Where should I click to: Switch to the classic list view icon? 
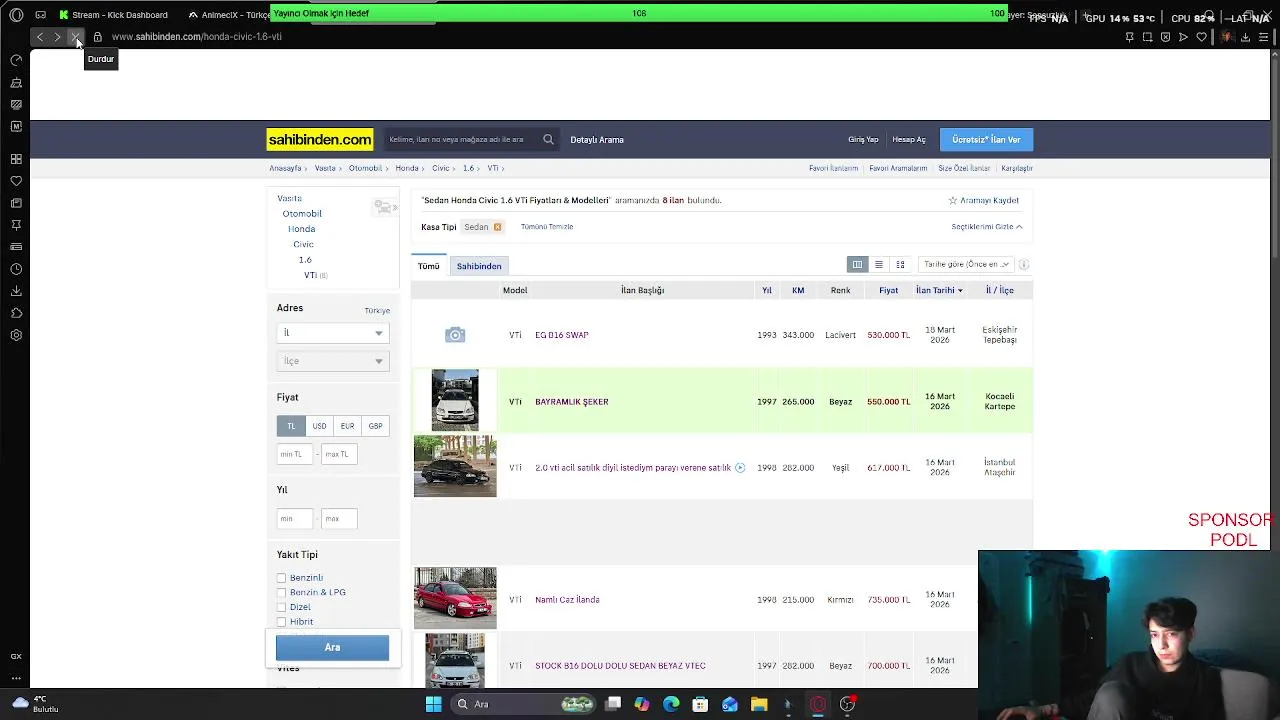click(857, 264)
